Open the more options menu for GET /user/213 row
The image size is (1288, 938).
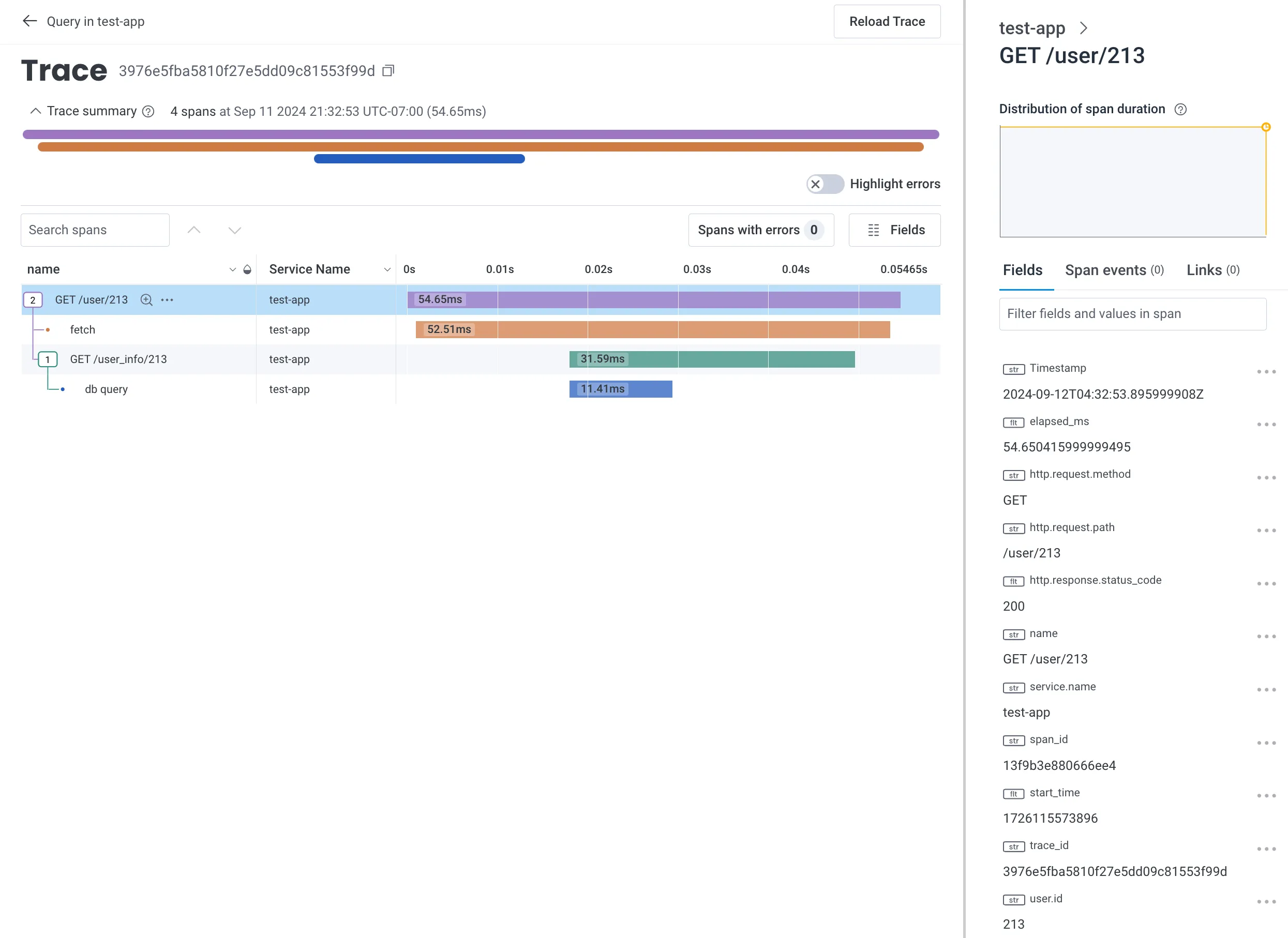pos(167,300)
